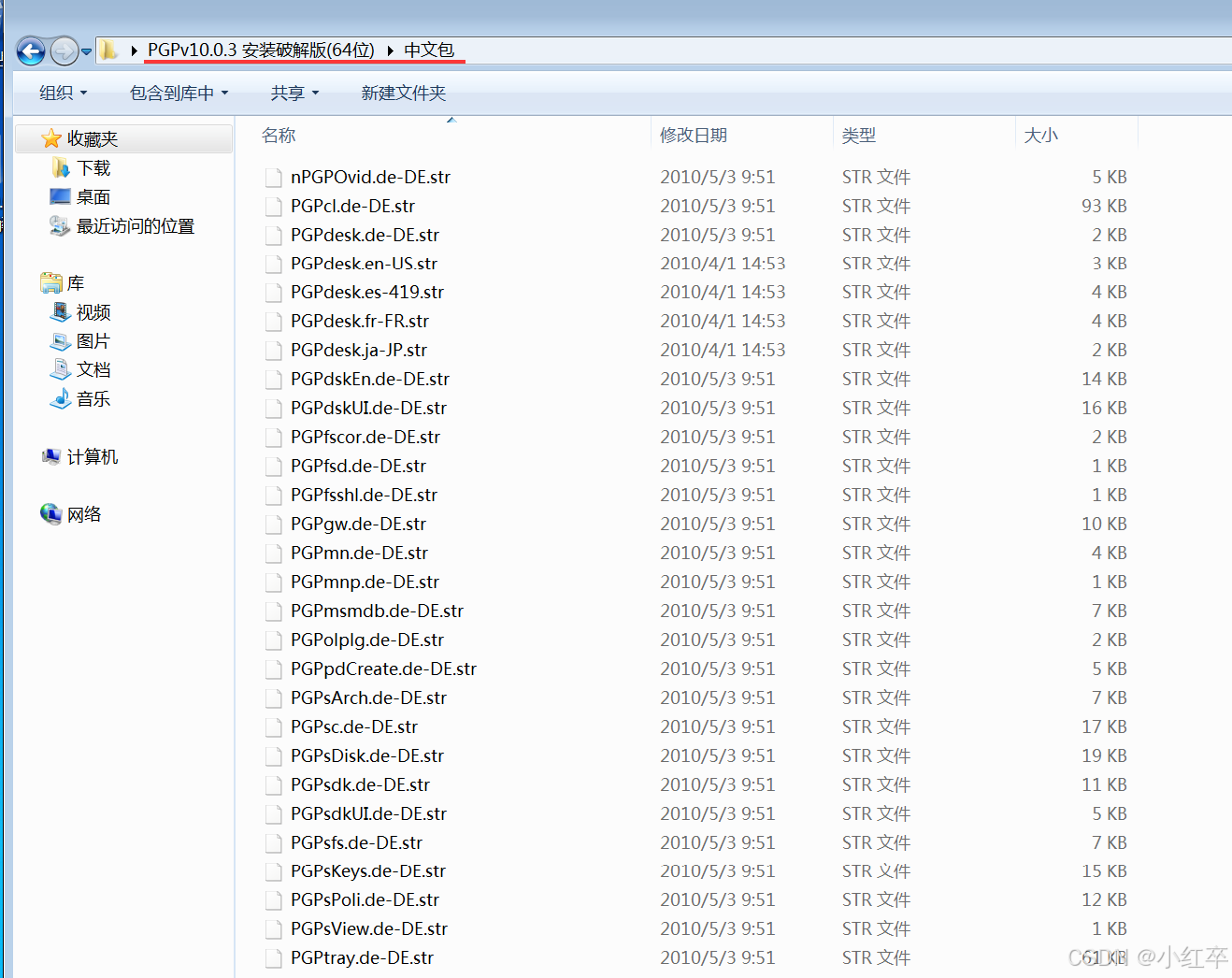Sort by 类型 column header
The image size is (1232, 978).
859,136
